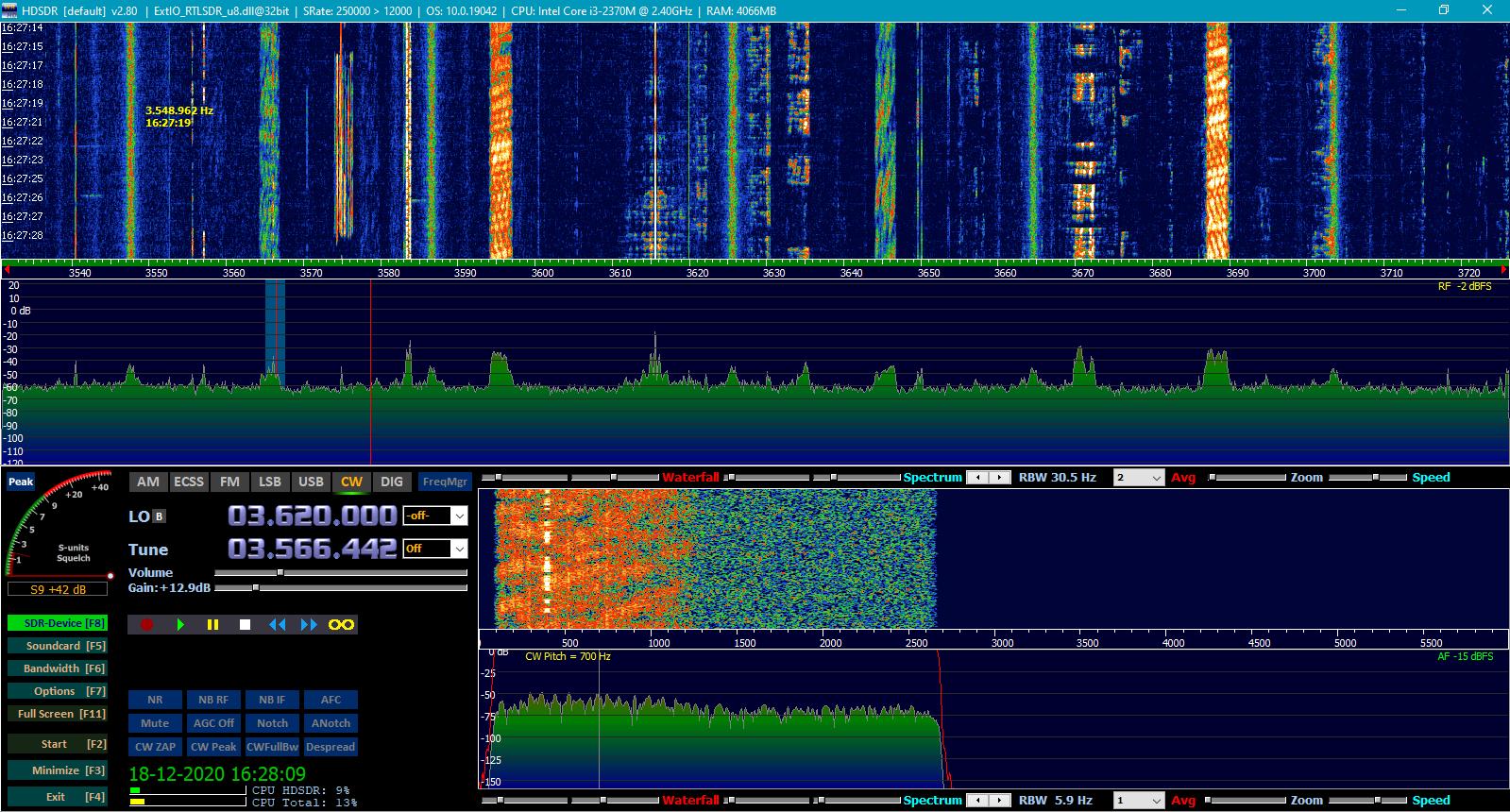Click the 3650 mark on the frequency scale
Screen dimensions: 1510x812
pyautogui.click(x=928, y=273)
